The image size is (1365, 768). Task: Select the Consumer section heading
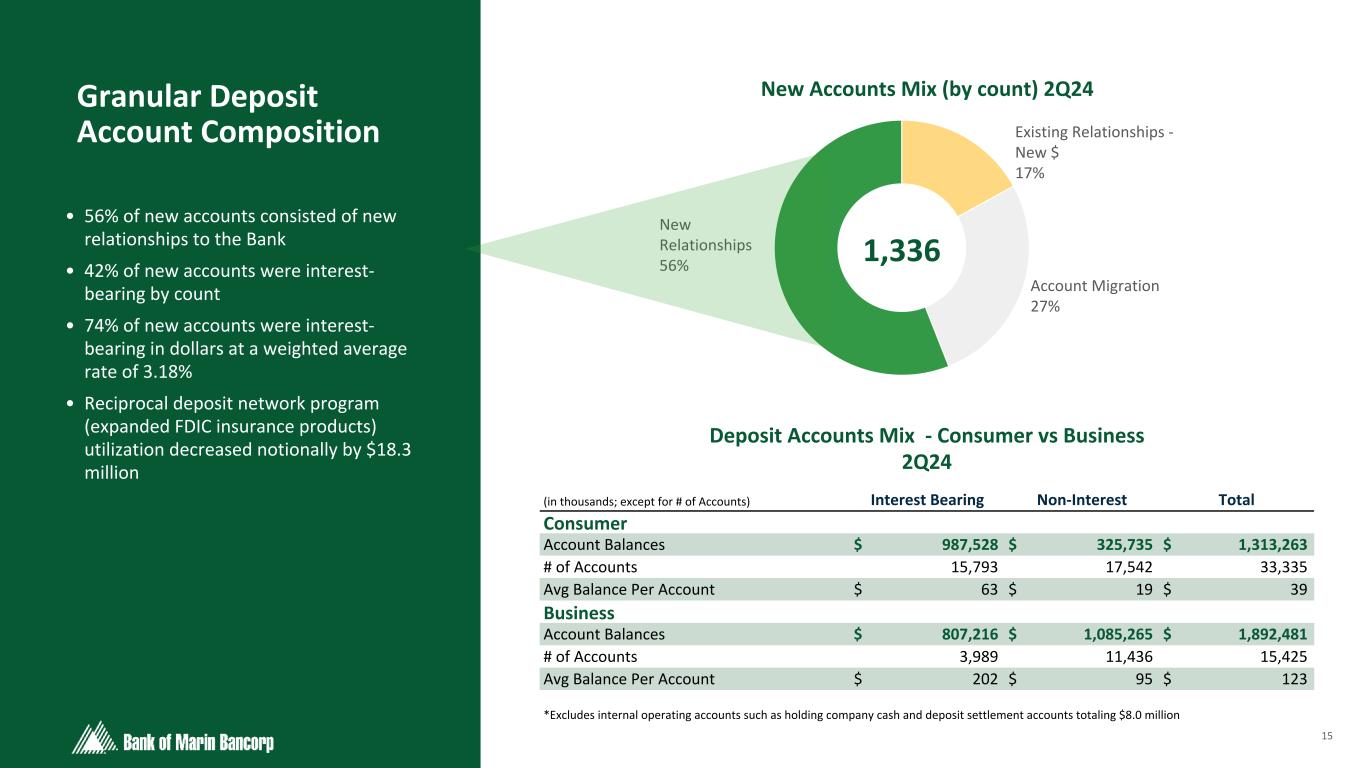[585, 524]
